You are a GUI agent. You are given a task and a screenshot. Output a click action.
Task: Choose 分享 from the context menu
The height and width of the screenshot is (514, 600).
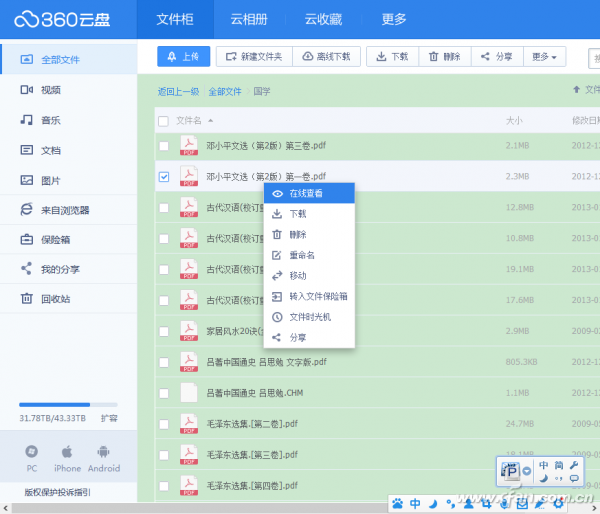coord(309,338)
